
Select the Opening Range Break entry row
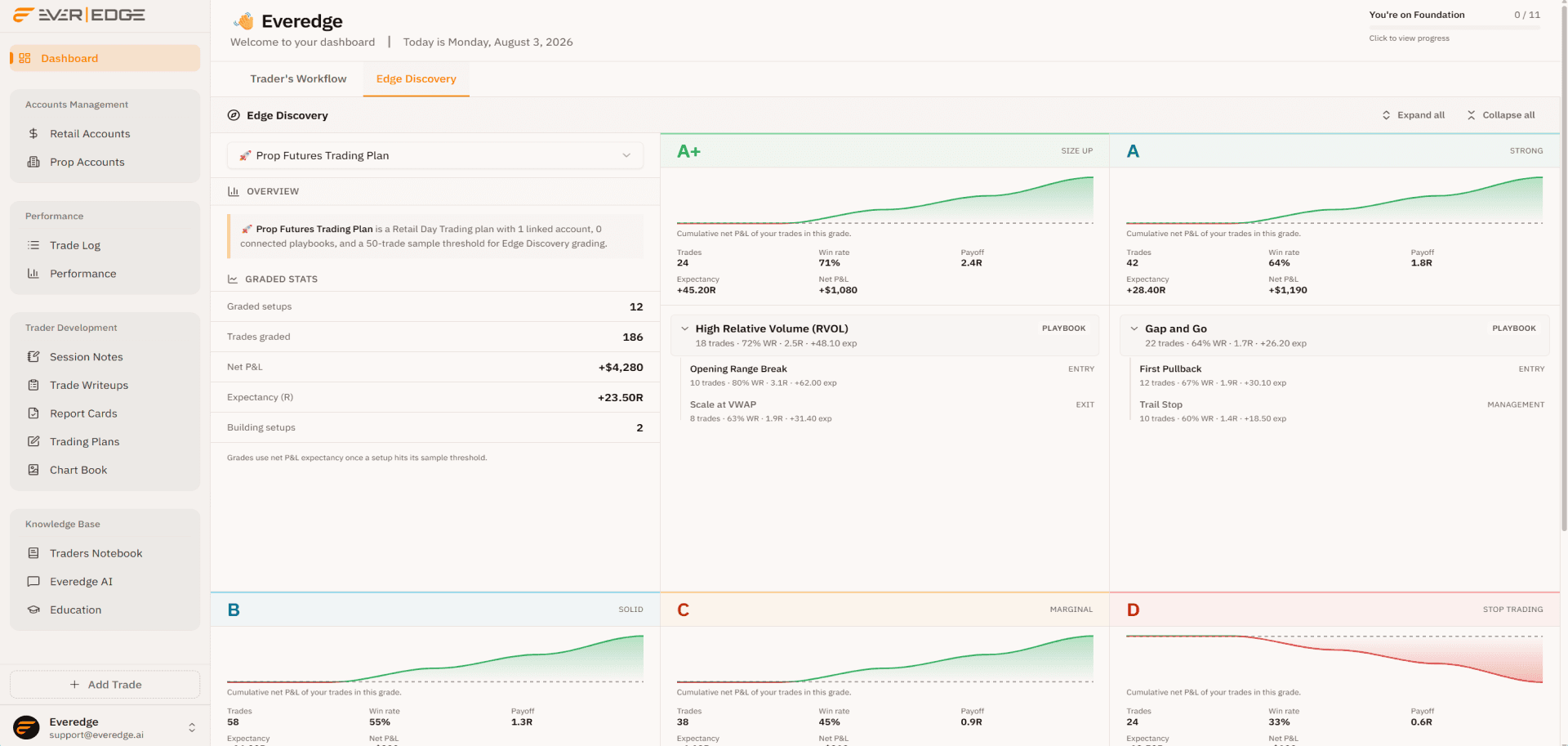tap(892, 376)
